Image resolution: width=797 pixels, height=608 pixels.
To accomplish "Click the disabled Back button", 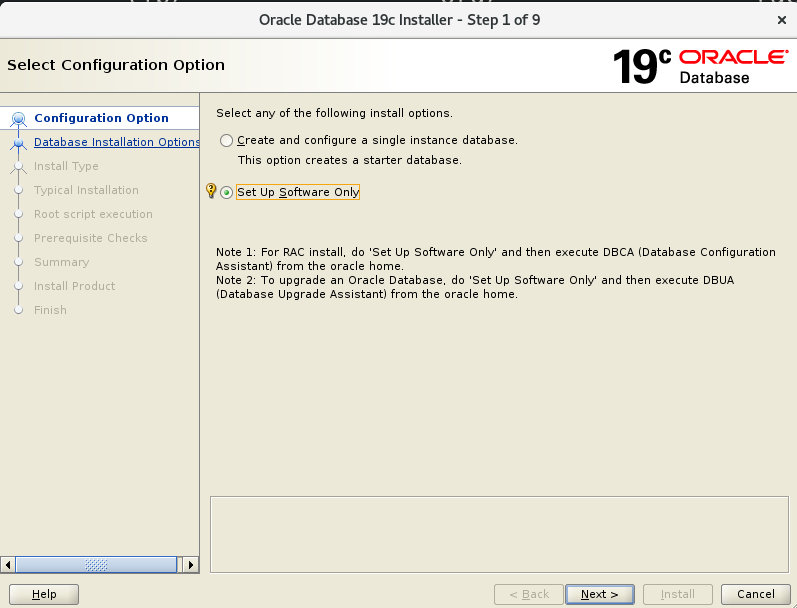I will click(x=529, y=594).
